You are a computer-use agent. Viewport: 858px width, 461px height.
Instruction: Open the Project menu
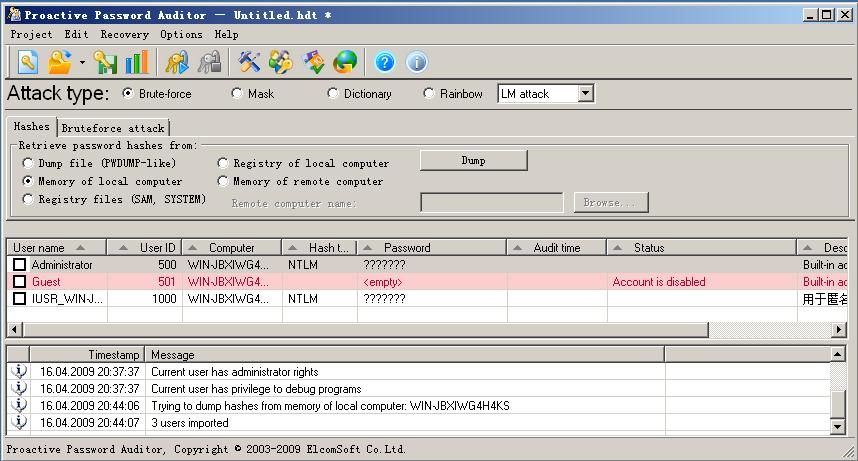pos(31,34)
